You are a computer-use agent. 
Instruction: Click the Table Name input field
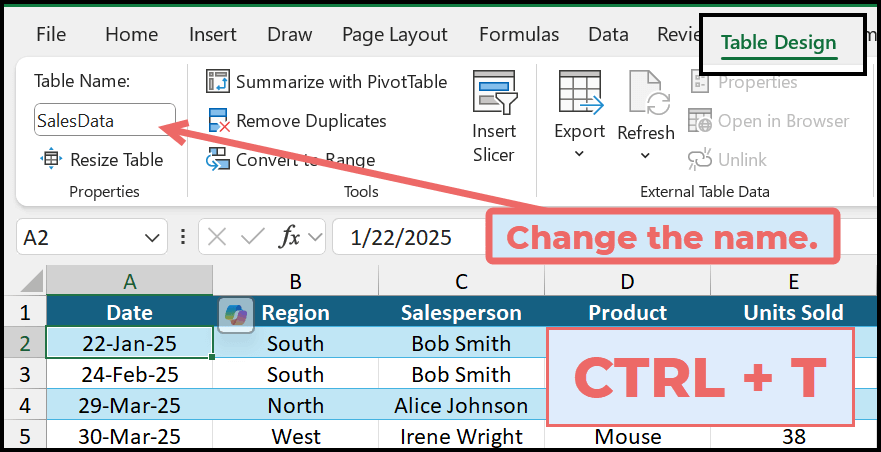click(x=104, y=121)
